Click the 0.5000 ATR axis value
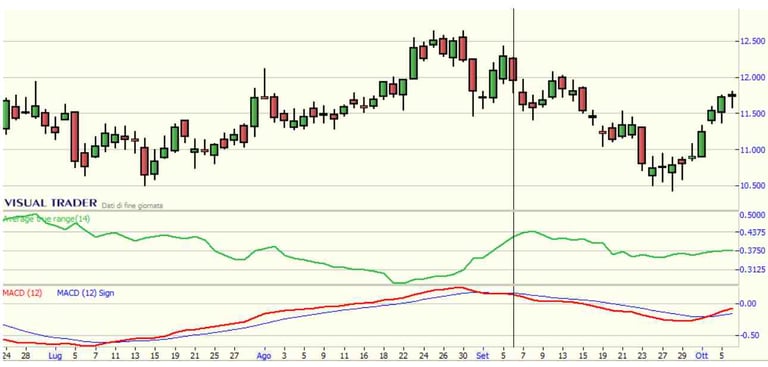 [x=751, y=215]
